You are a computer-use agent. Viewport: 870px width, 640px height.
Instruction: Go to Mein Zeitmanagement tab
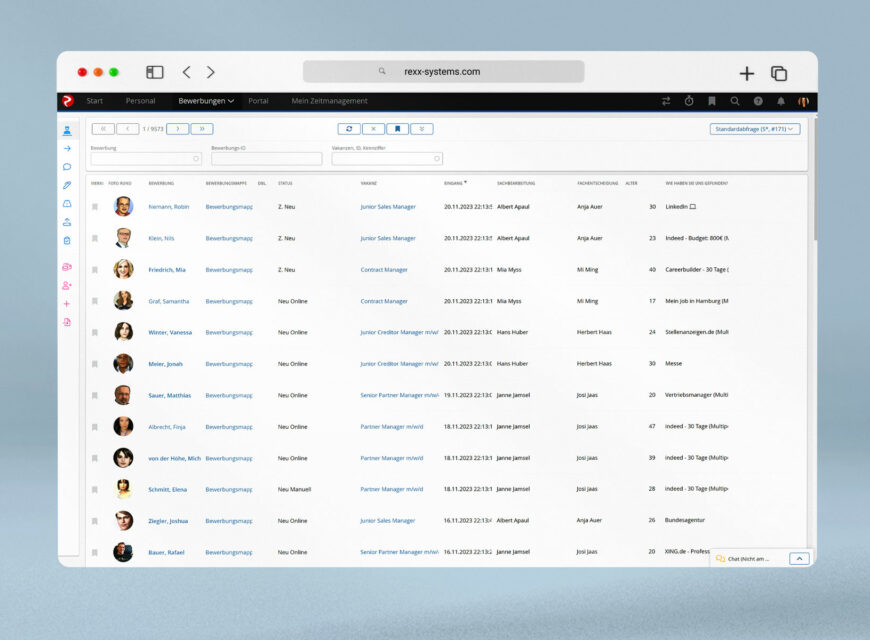click(329, 101)
